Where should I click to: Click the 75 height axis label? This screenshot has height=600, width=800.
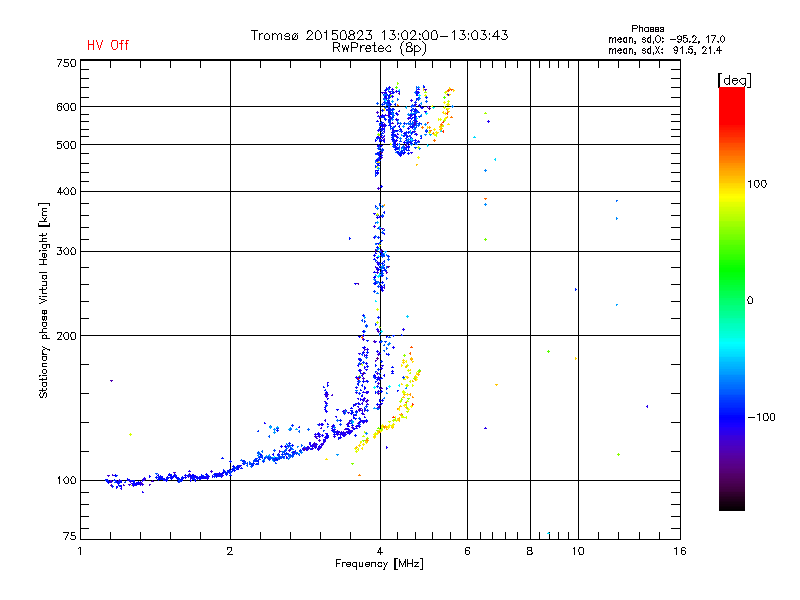[70, 536]
